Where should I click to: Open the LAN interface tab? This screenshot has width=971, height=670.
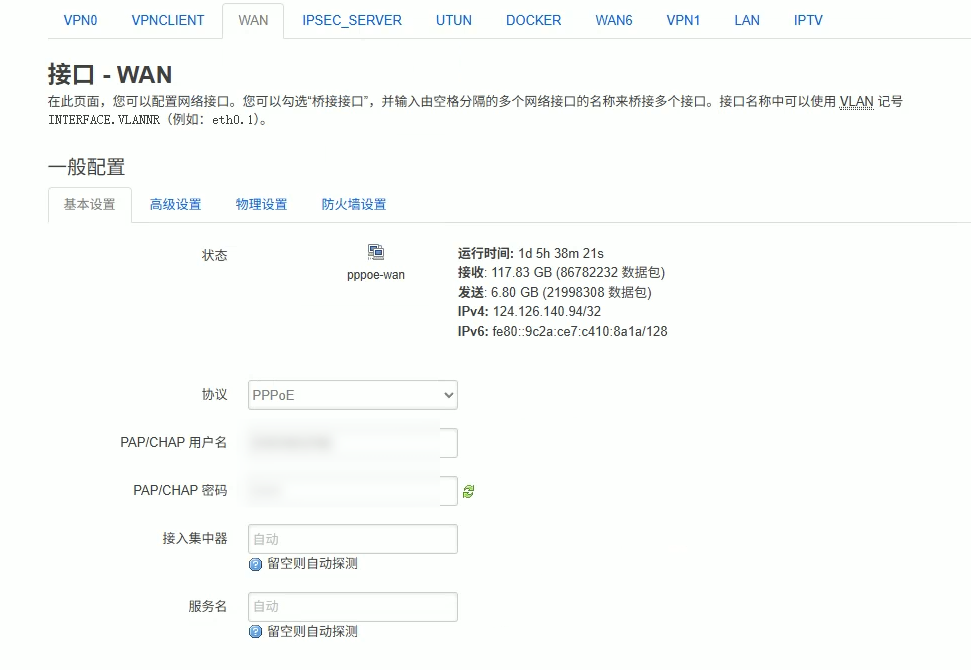[746, 19]
